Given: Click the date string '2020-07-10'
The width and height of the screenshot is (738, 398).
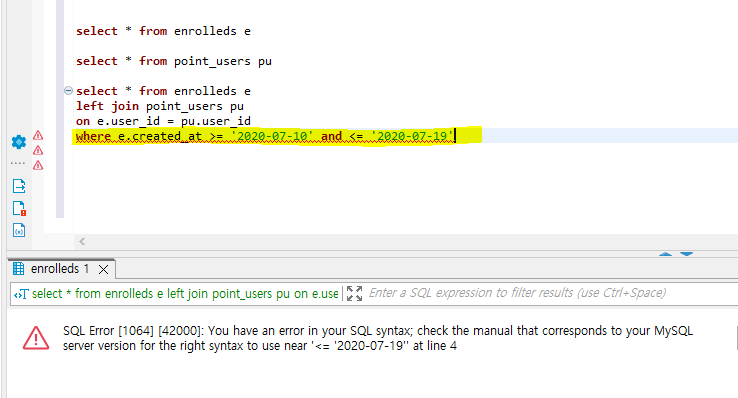Looking at the screenshot, I should click(272, 136).
